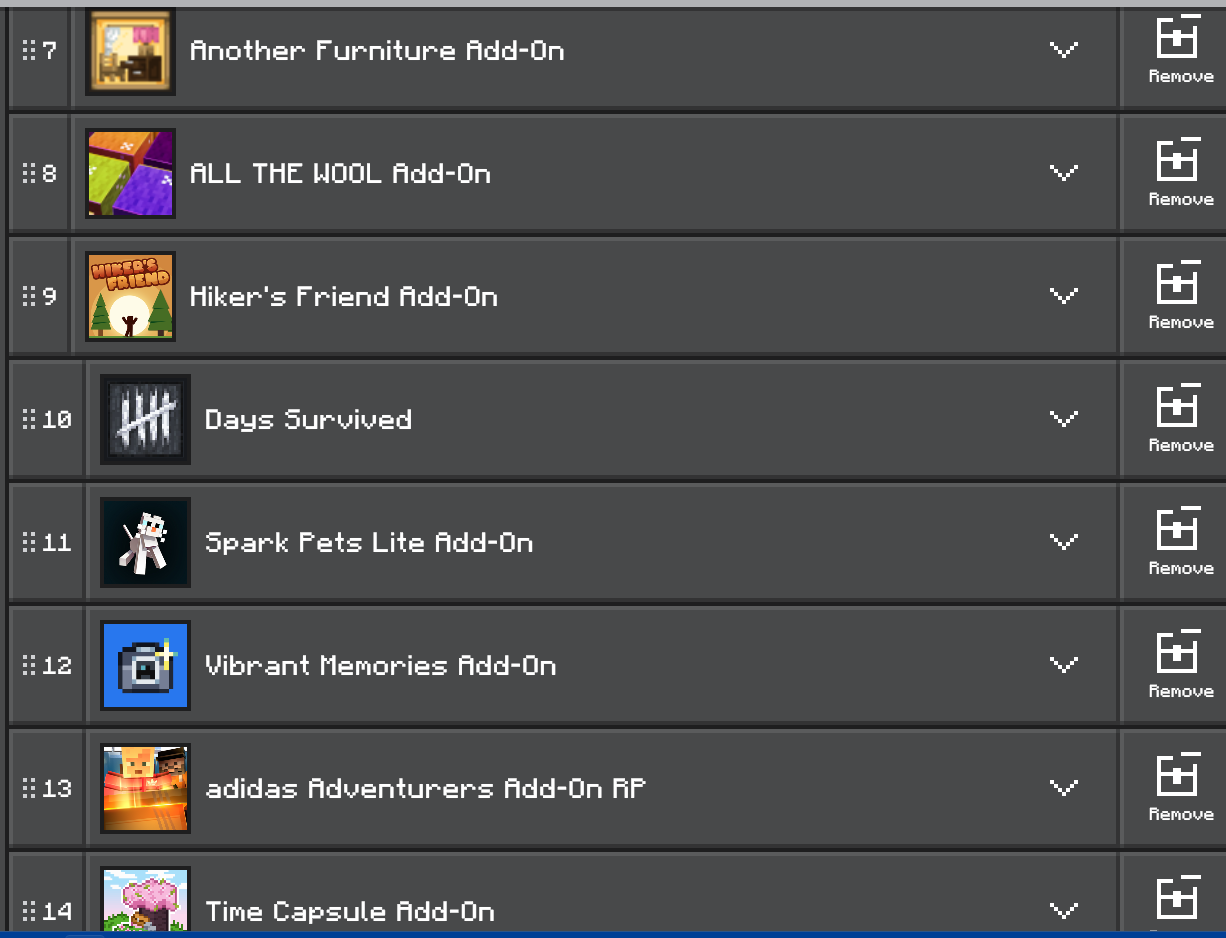Remove the Days Survived pack

pyautogui.click(x=1179, y=421)
